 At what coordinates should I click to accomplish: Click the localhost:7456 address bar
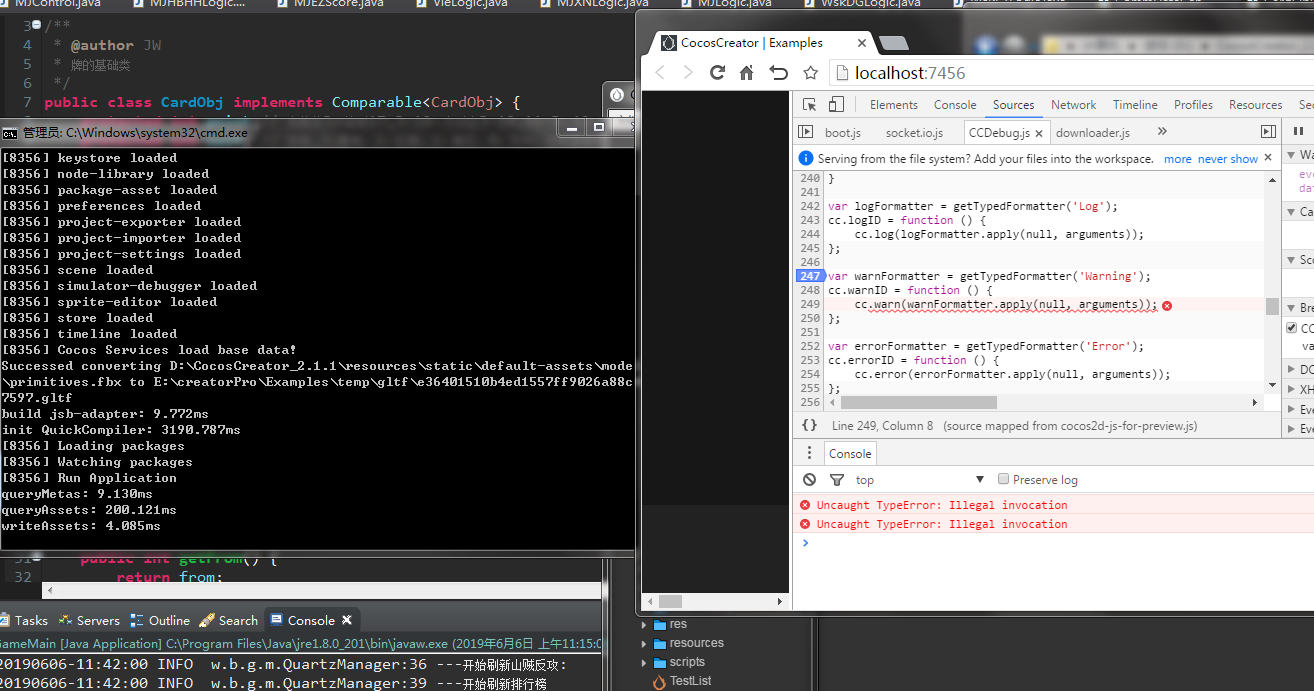pos(1000,73)
